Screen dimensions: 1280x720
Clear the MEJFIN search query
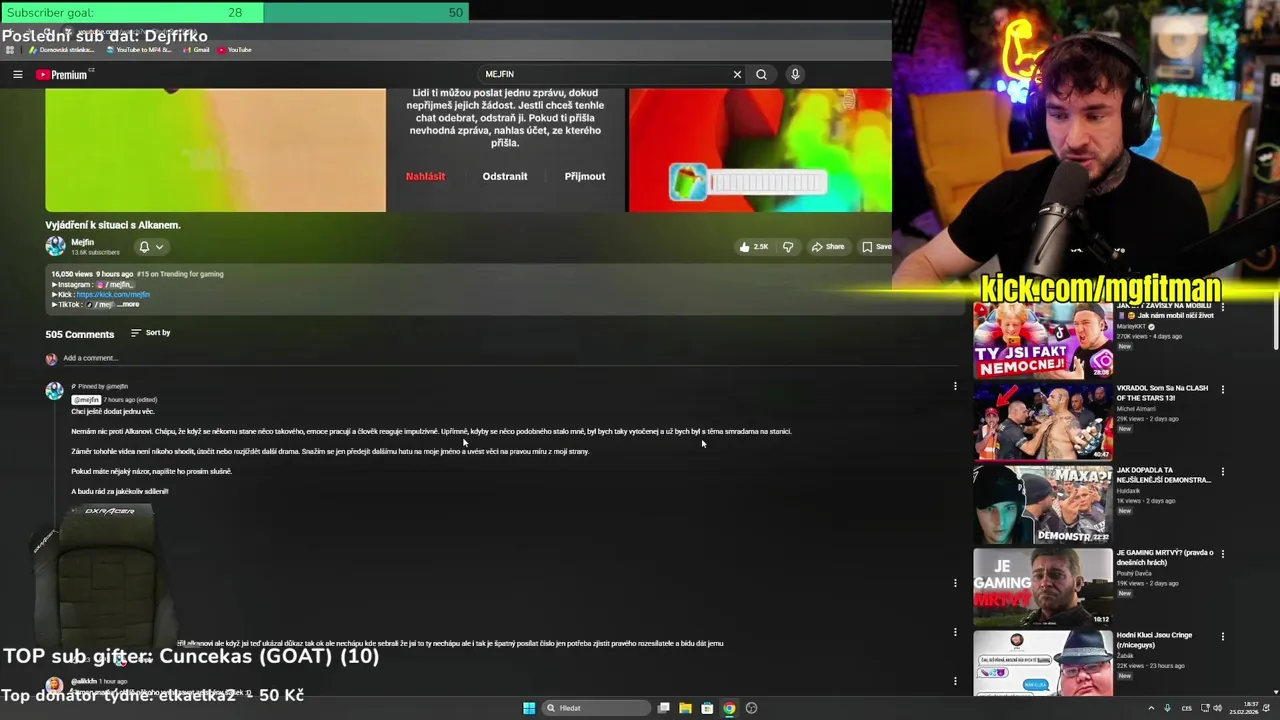(x=737, y=74)
